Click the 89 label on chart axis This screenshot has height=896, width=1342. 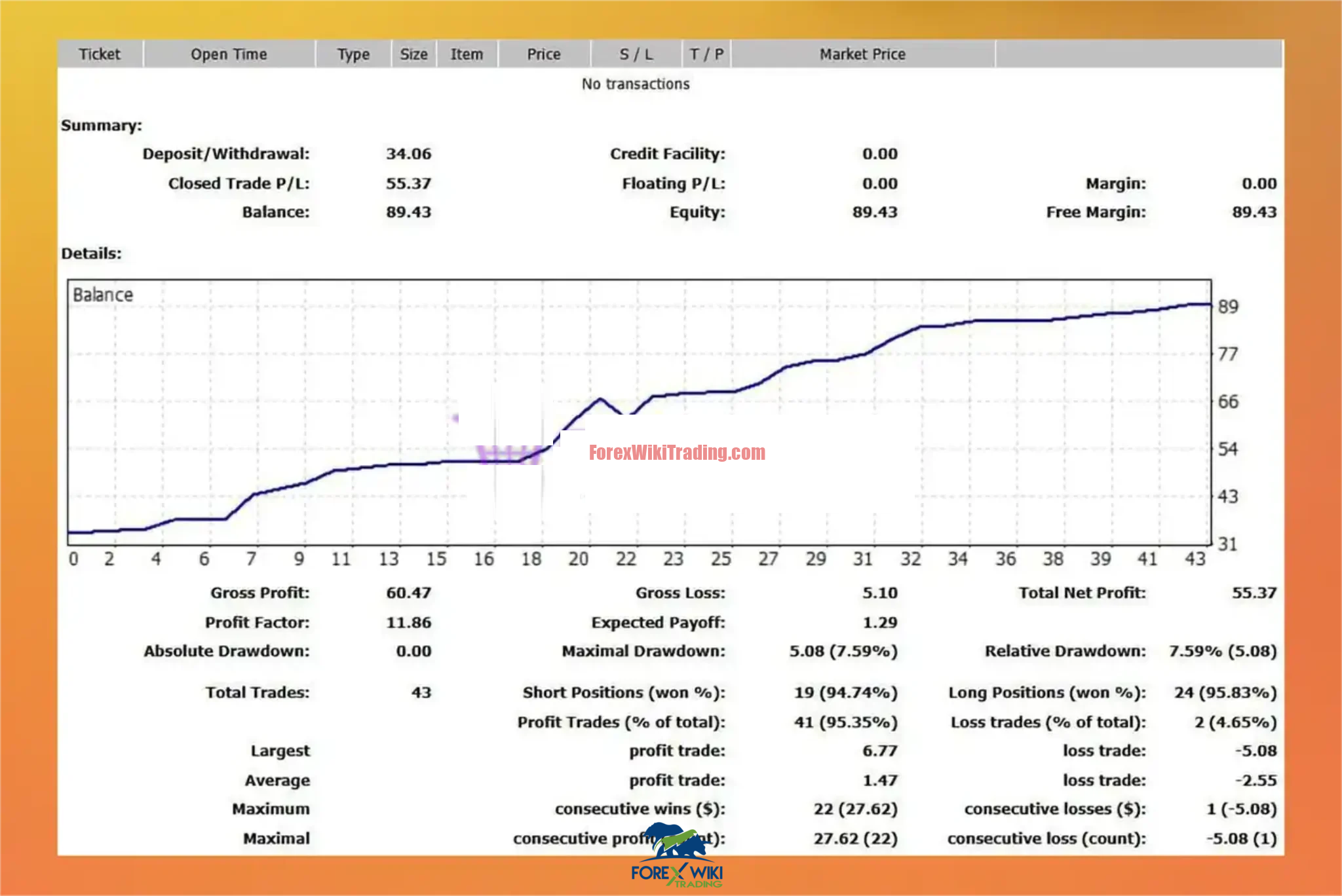[1228, 307]
